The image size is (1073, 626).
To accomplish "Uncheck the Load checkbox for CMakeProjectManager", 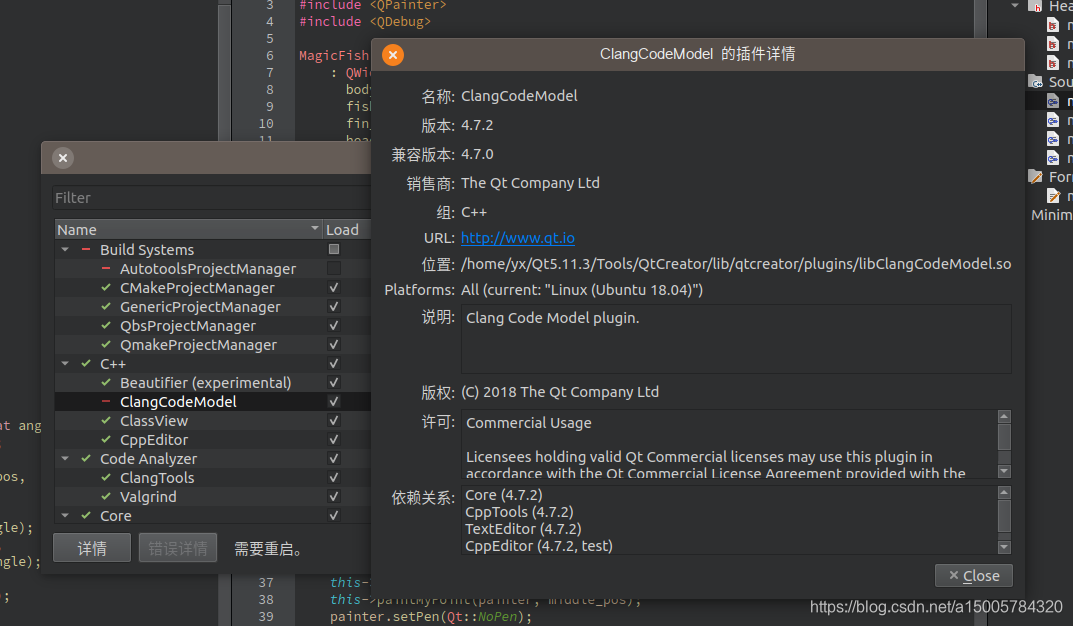I will (333, 287).
